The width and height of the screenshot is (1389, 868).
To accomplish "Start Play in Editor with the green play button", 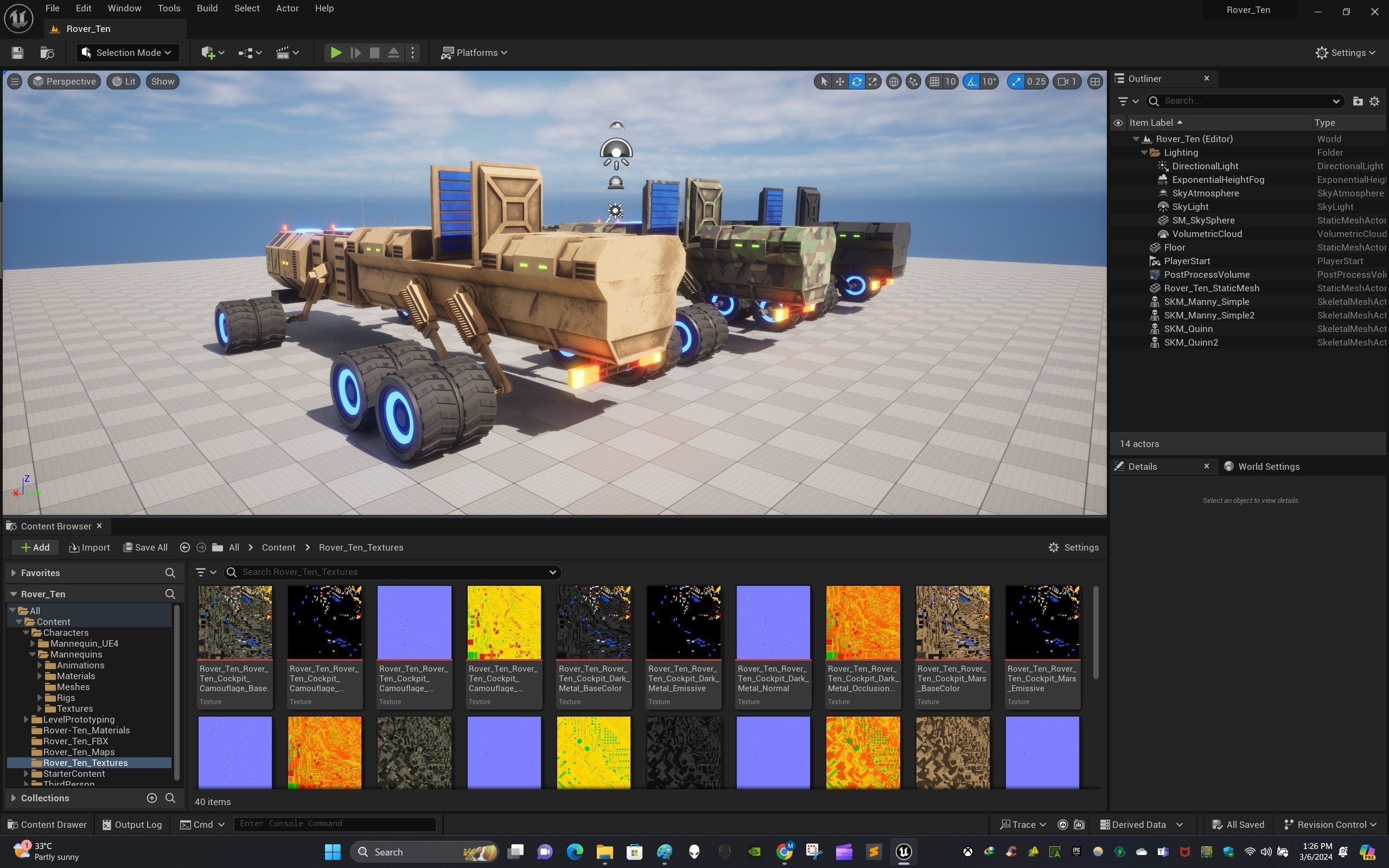I will click(336, 53).
